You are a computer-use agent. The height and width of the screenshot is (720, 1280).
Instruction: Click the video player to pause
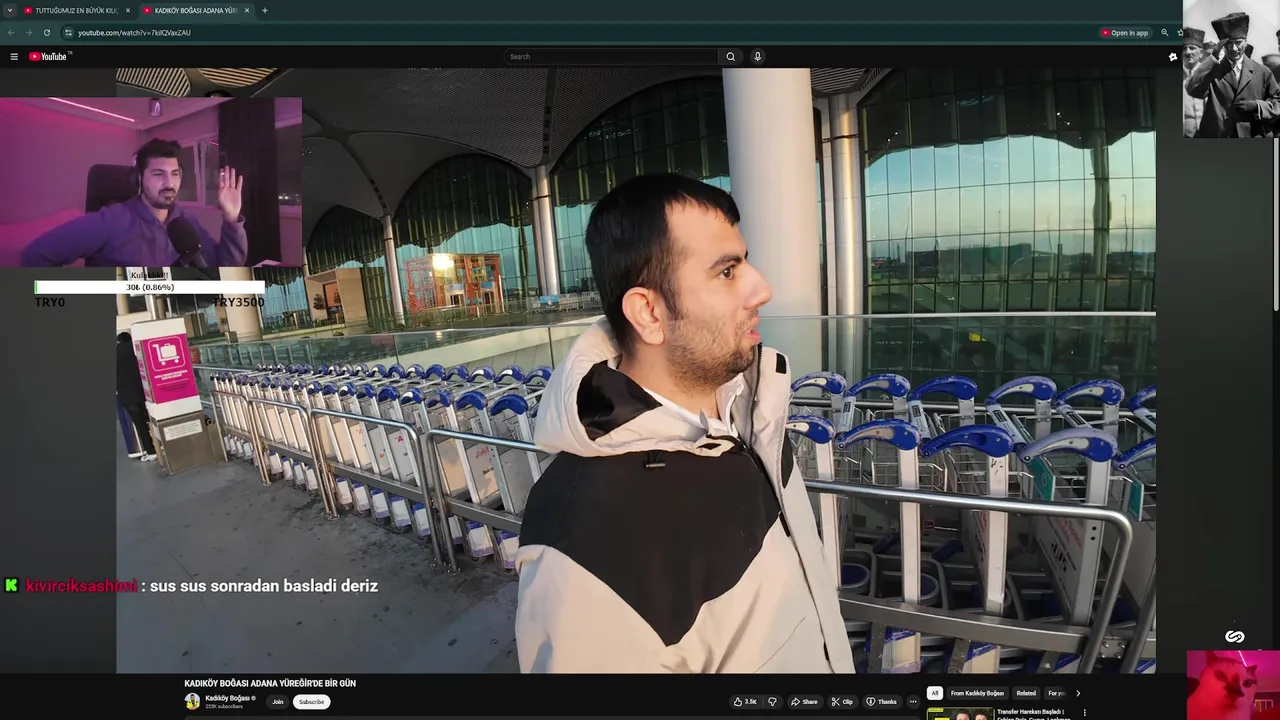point(636,370)
